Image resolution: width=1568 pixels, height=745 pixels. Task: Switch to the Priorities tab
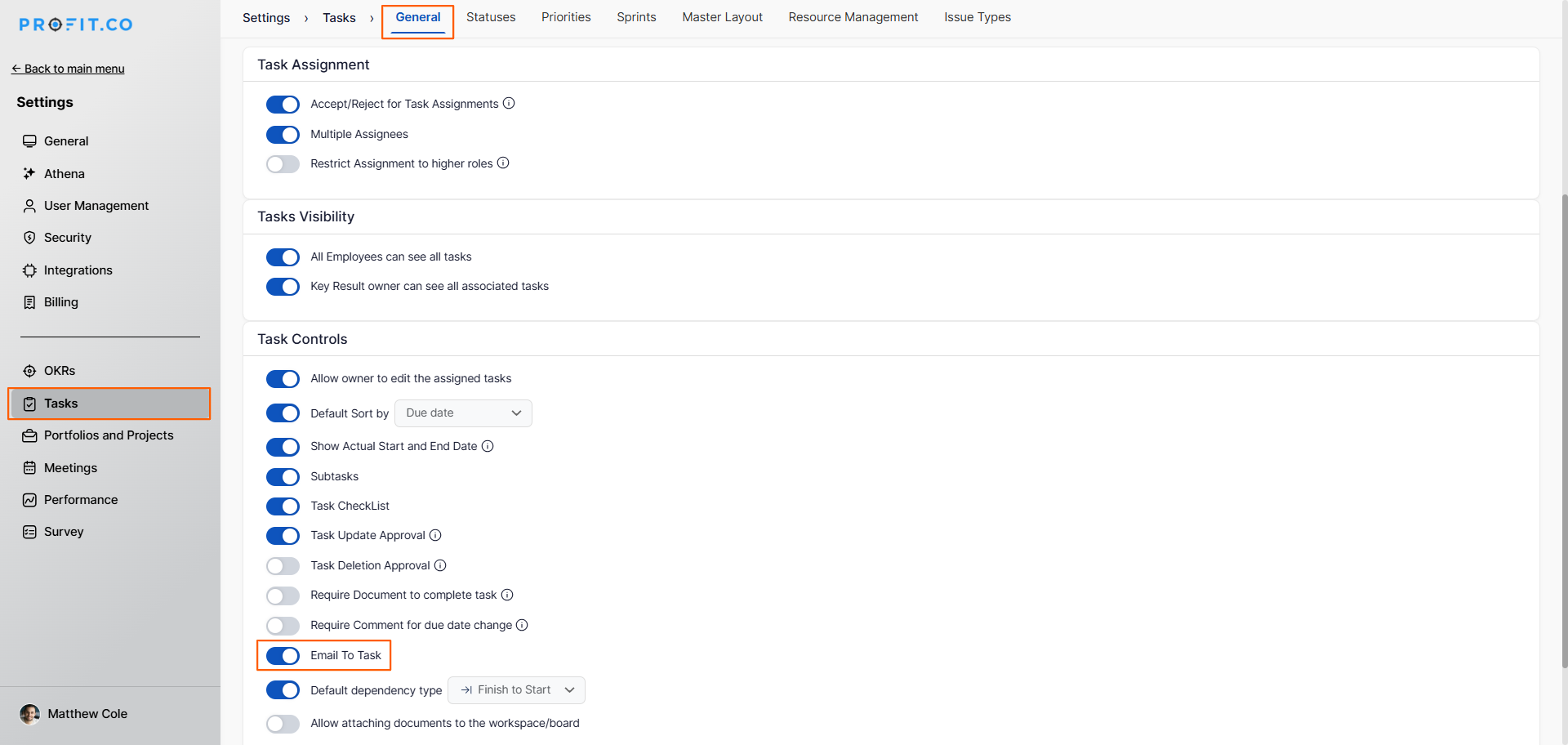pyautogui.click(x=566, y=17)
